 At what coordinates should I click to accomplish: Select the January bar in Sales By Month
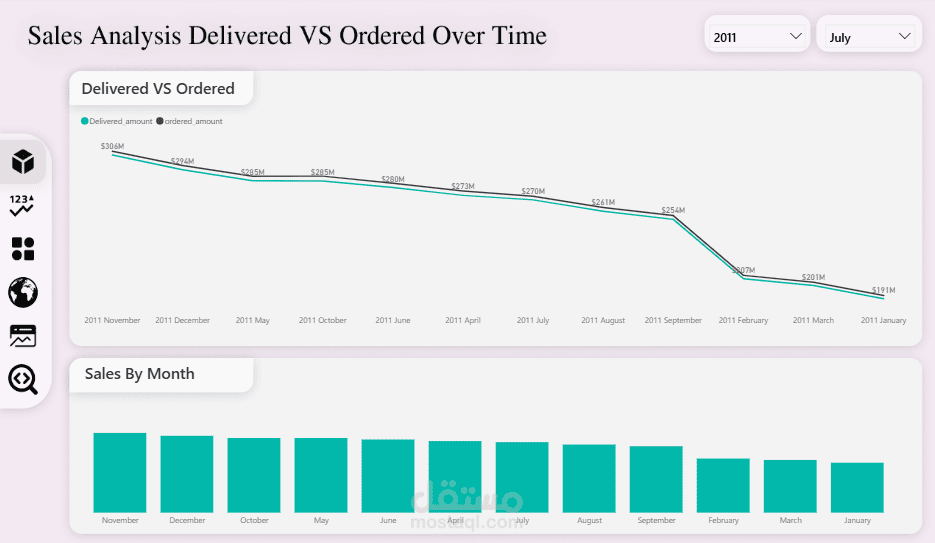pos(857,488)
